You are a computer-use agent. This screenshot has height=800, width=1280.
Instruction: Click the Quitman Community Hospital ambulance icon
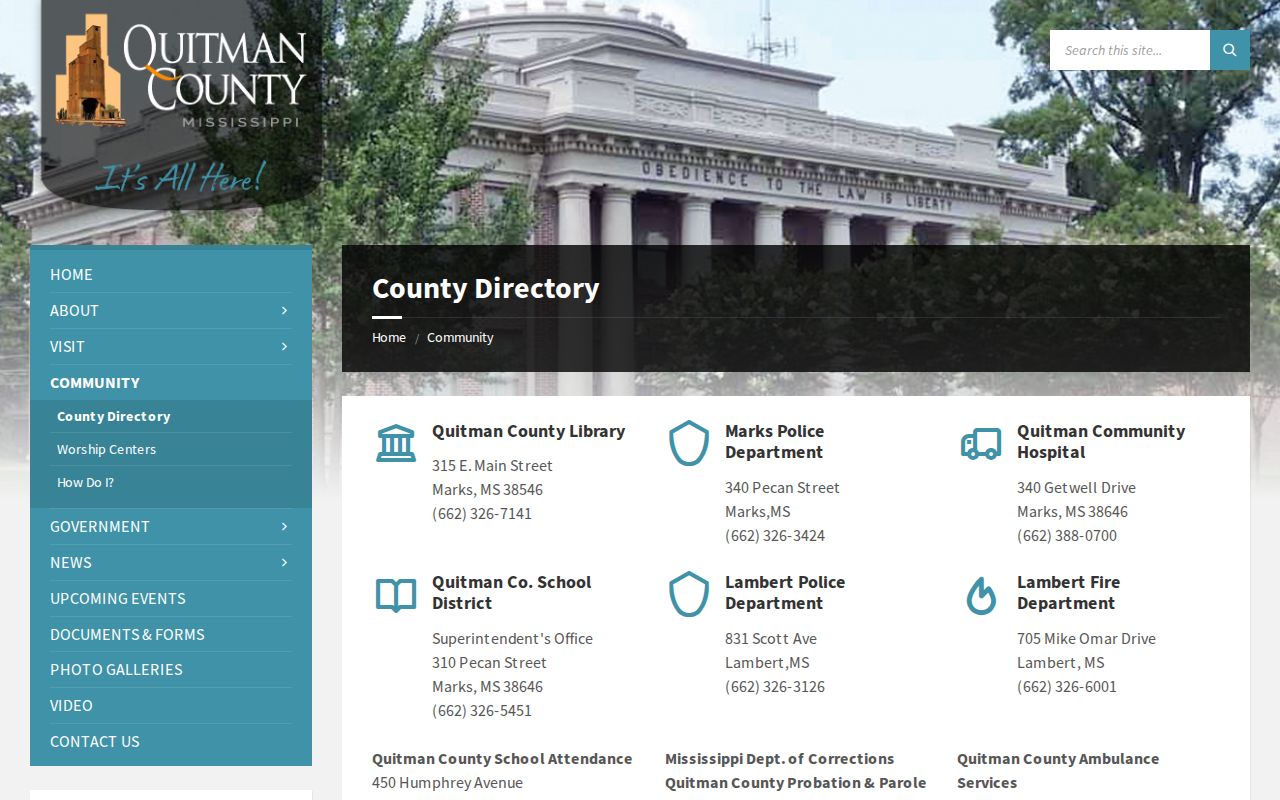[x=981, y=443]
